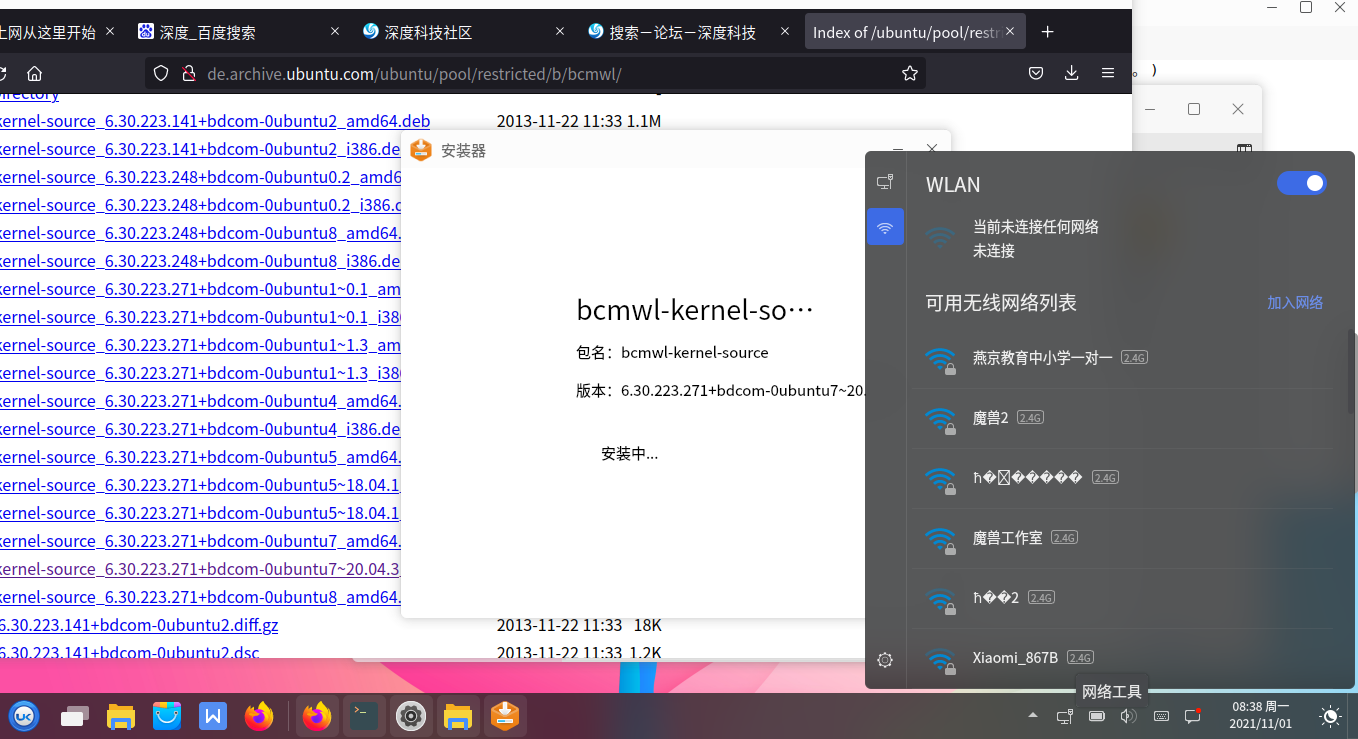Open Firefox Pocket save icon
Viewport: 1358px width, 739px height.
pyautogui.click(x=1037, y=73)
